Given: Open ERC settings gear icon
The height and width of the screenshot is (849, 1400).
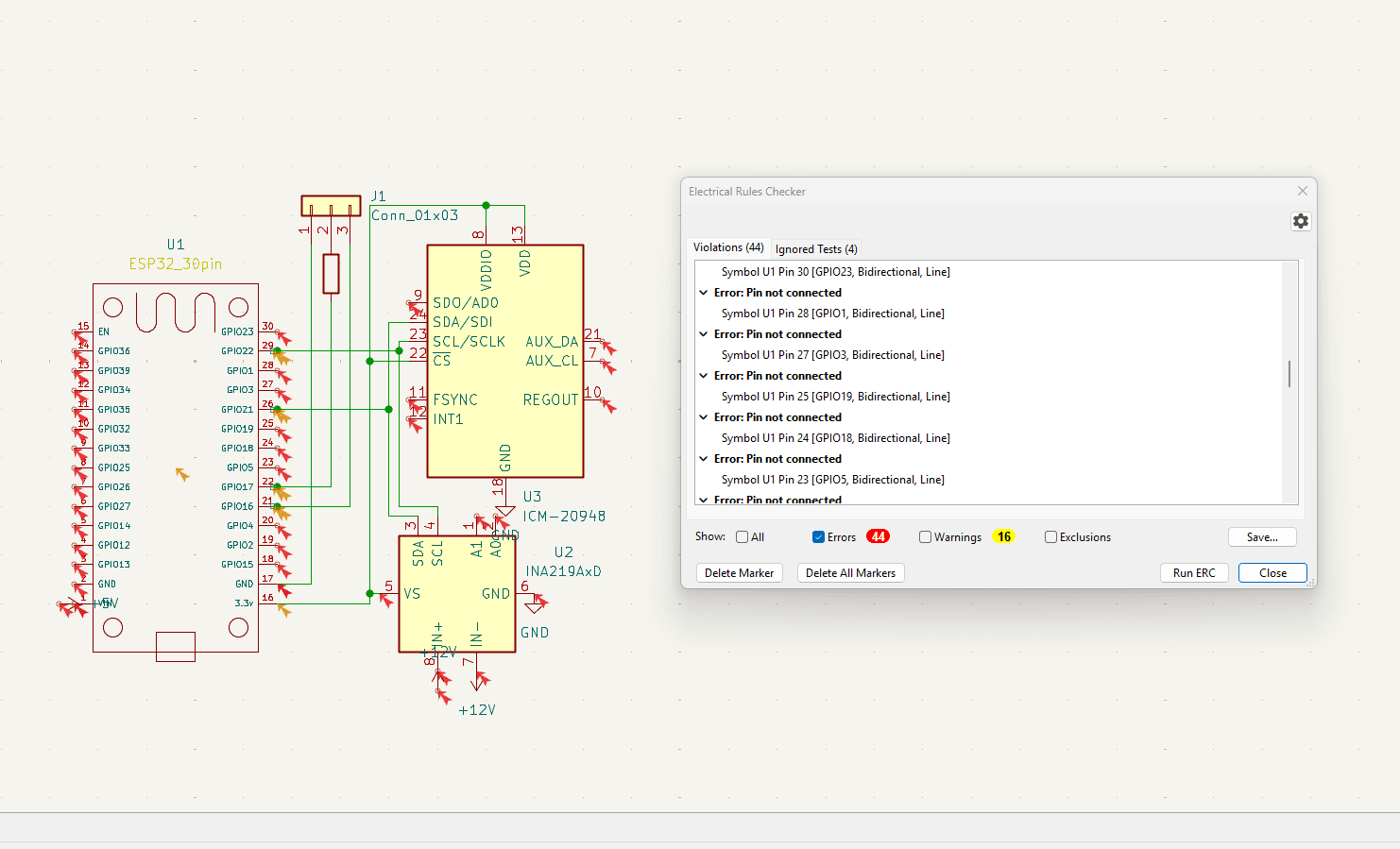Looking at the screenshot, I should click(1301, 221).
